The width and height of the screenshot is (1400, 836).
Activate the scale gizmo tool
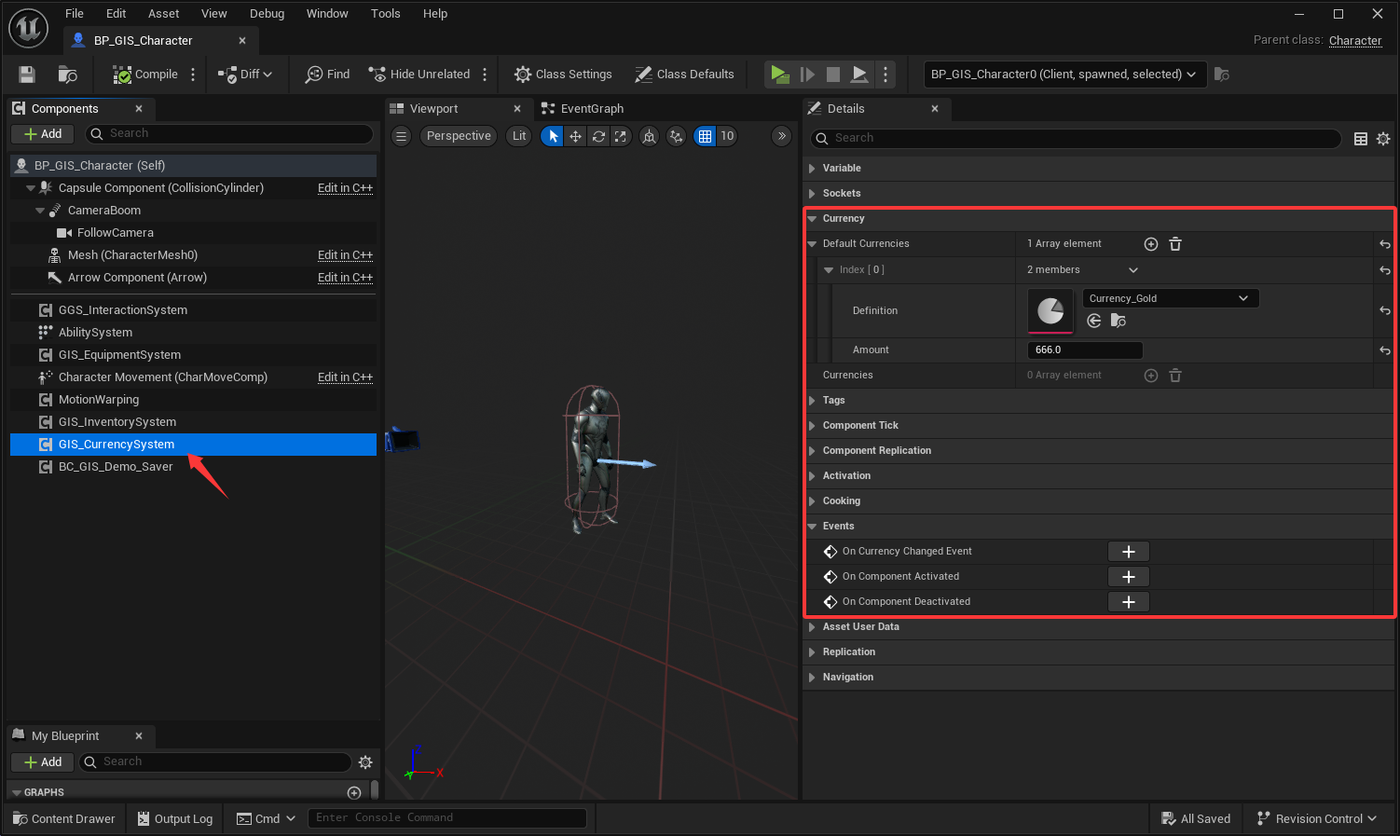(621, 136)
